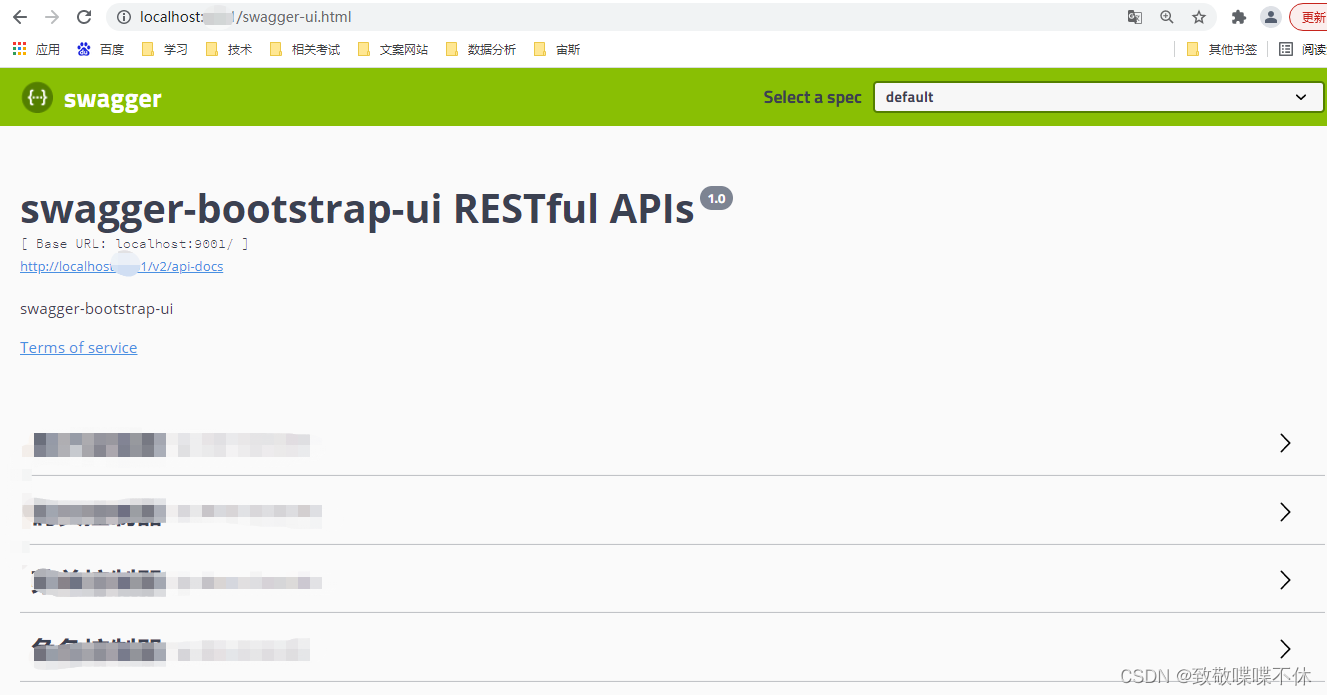Open the 其他书签 folder
The height and width of the screenshot is (695, 1327).
[x=1222, y=49]
